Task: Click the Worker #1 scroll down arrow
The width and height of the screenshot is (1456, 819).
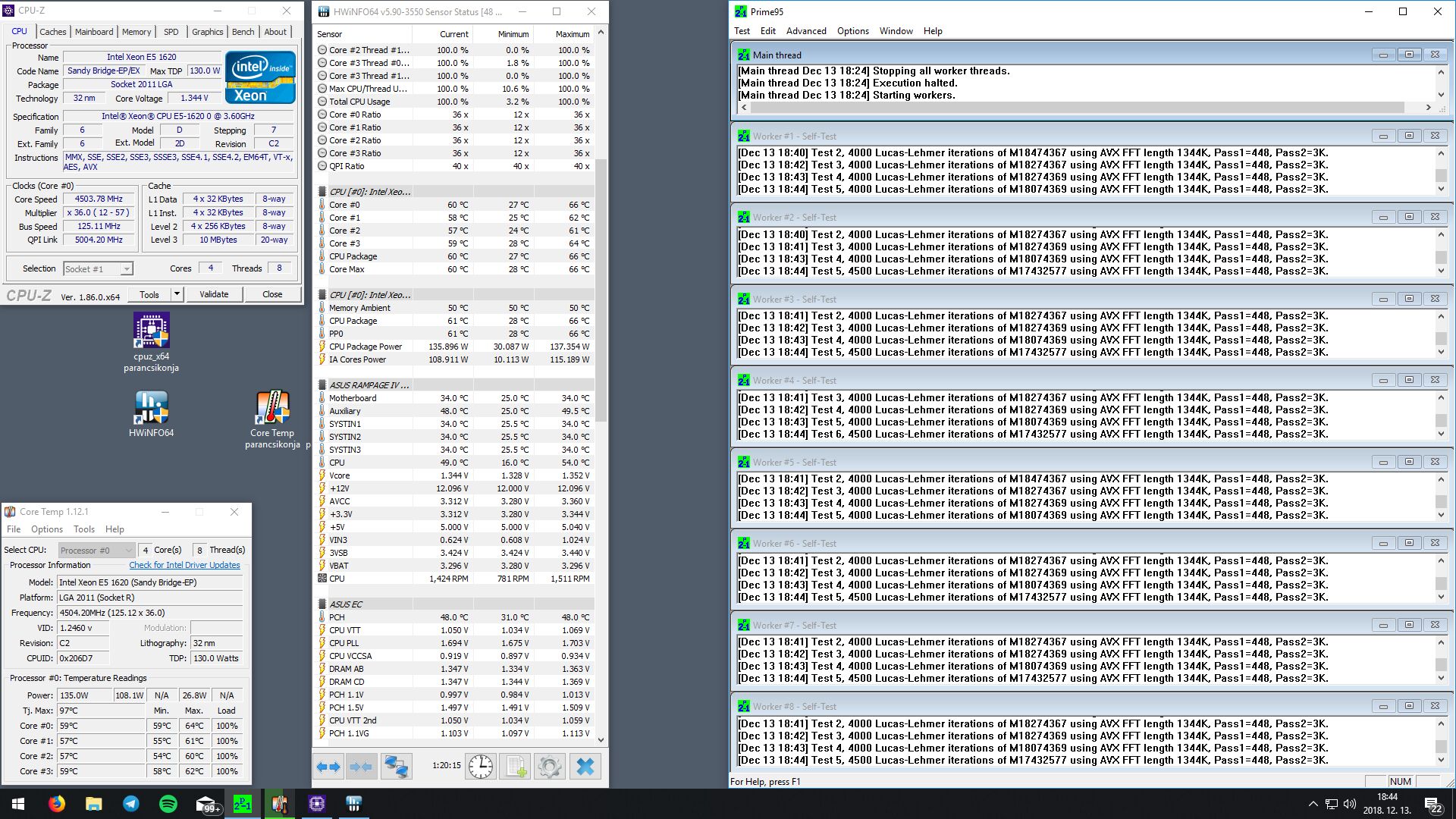Action: 1441,189
